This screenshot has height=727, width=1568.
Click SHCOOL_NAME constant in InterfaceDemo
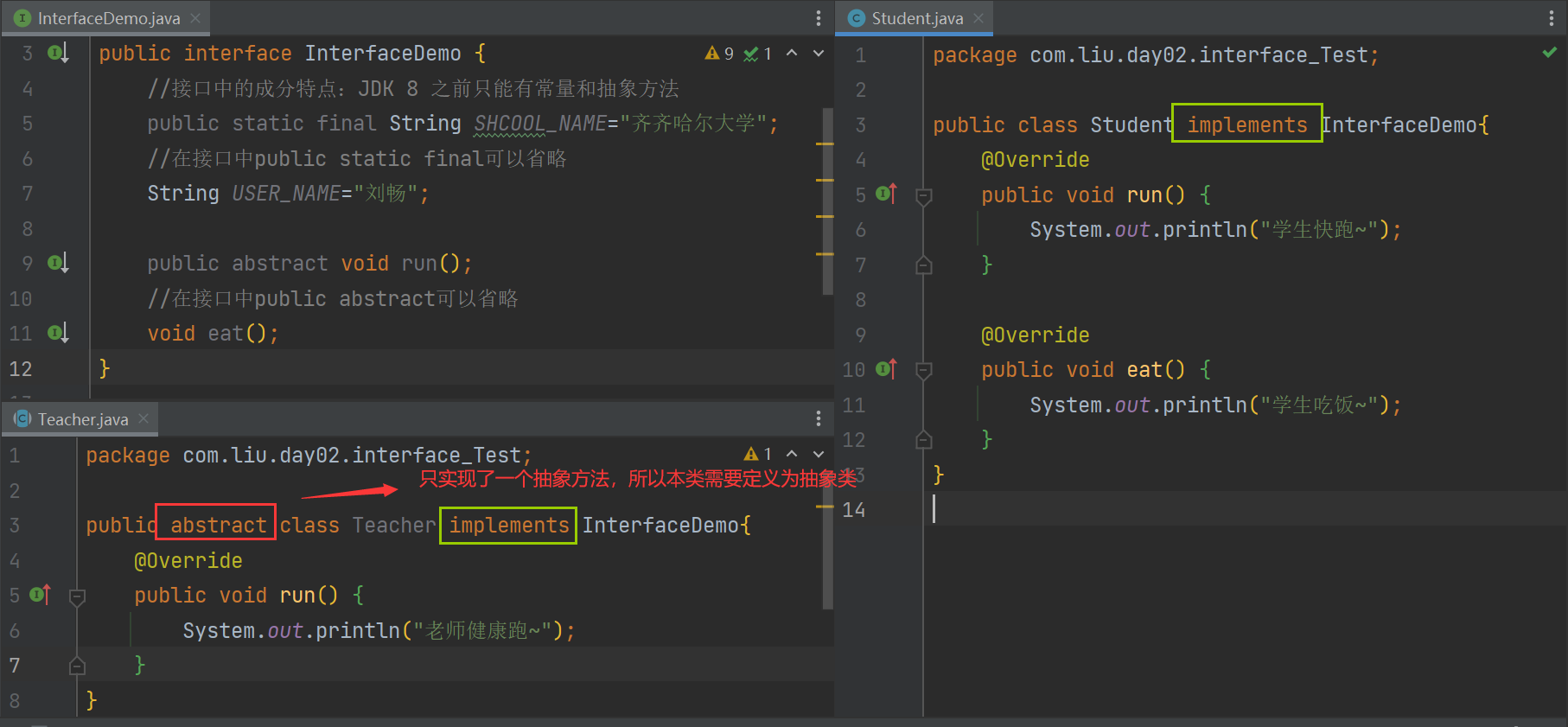[540, 124]
